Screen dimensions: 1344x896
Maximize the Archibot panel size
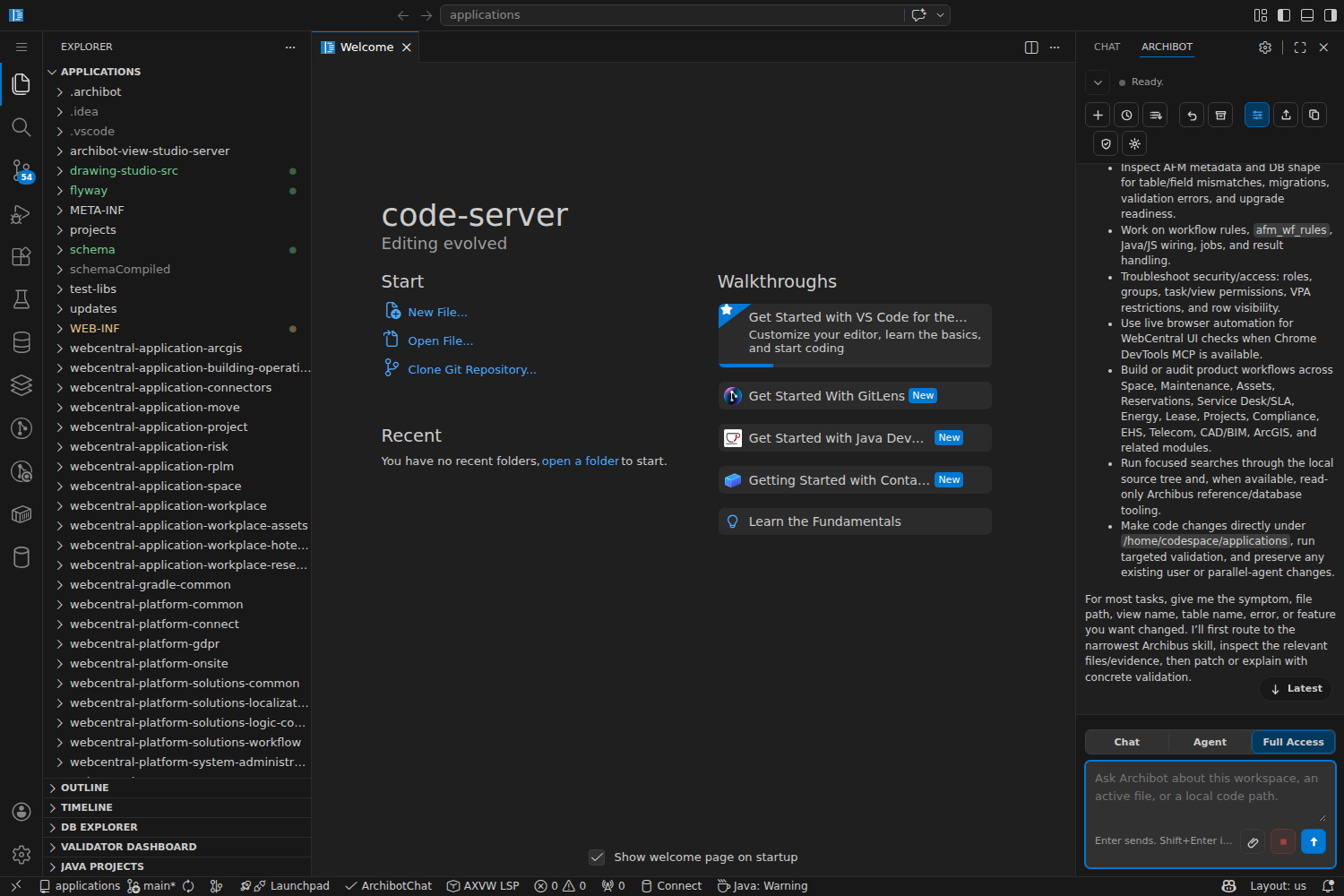pyautogui.click(x=1300, y=47)
